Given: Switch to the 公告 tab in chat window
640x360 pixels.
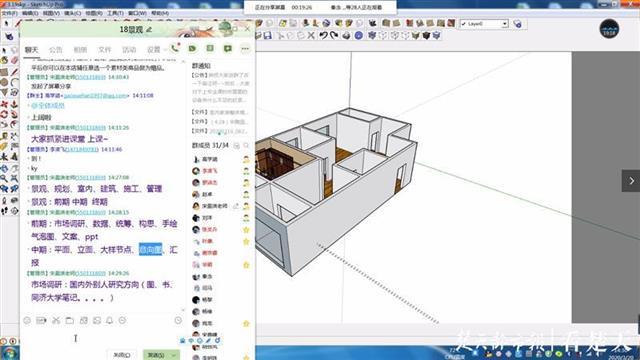Looking at the screenshot, I should click(x=56, y=50).
